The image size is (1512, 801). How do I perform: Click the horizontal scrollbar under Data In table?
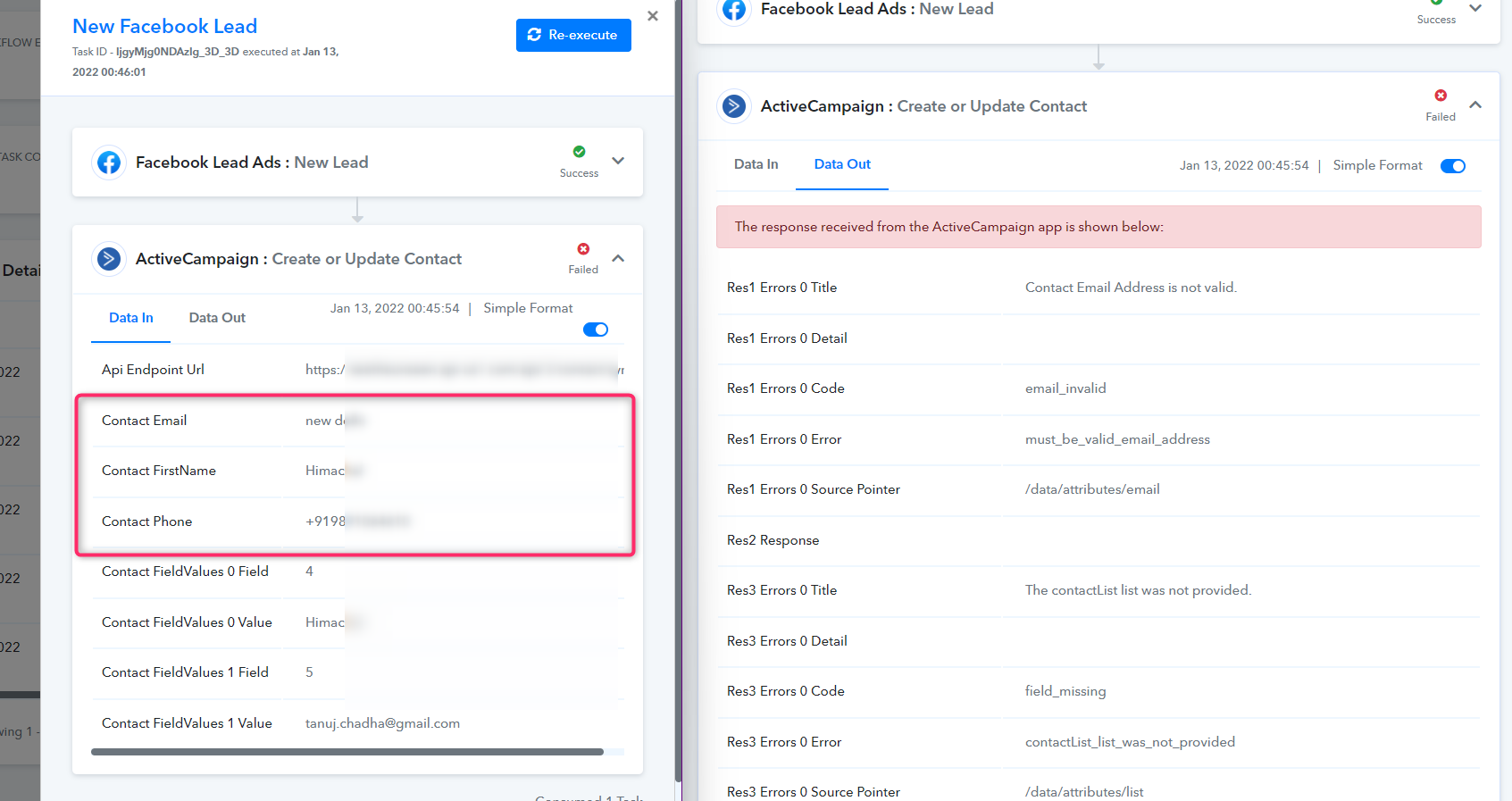point(347,752)
